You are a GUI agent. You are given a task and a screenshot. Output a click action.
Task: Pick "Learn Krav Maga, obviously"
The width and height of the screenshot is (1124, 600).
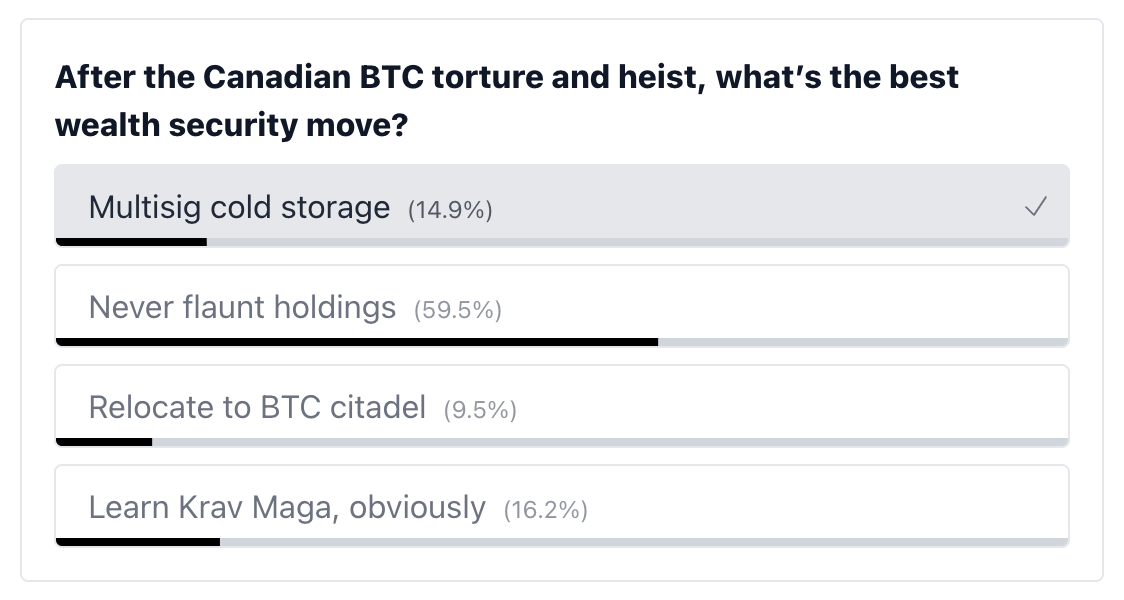tap(562, 504)
